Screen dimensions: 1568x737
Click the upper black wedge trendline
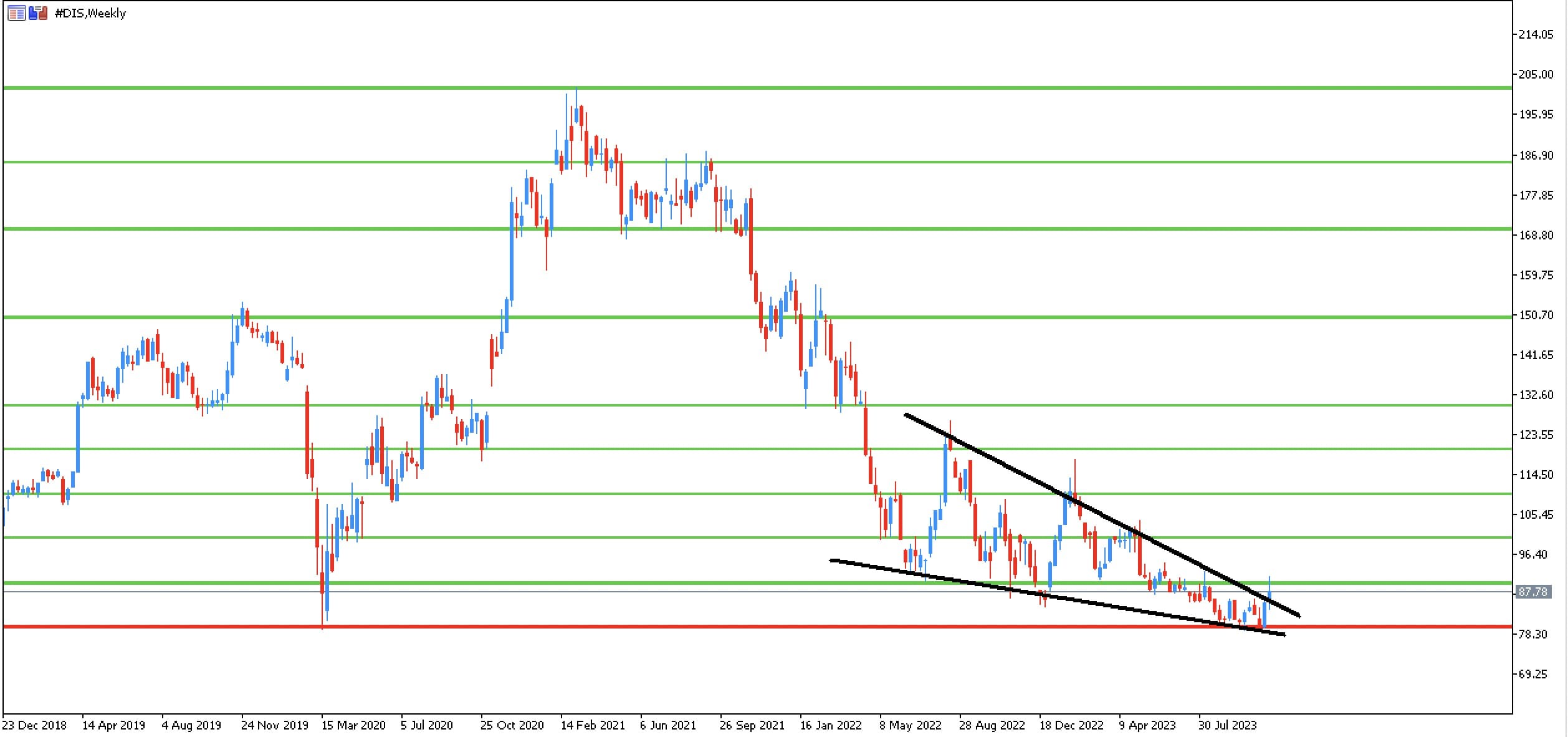tap(1102, 515)
